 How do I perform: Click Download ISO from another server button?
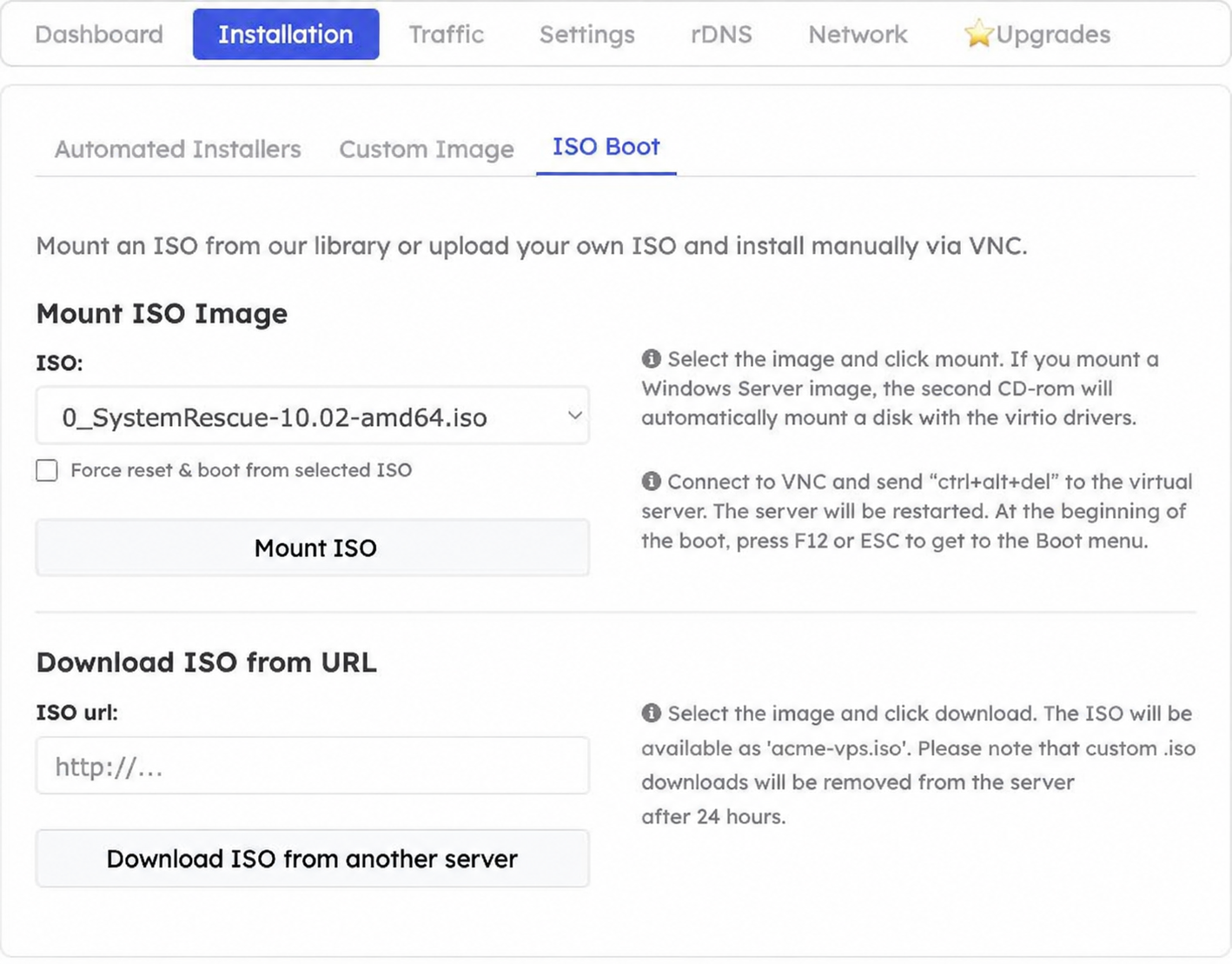(313, 859)
